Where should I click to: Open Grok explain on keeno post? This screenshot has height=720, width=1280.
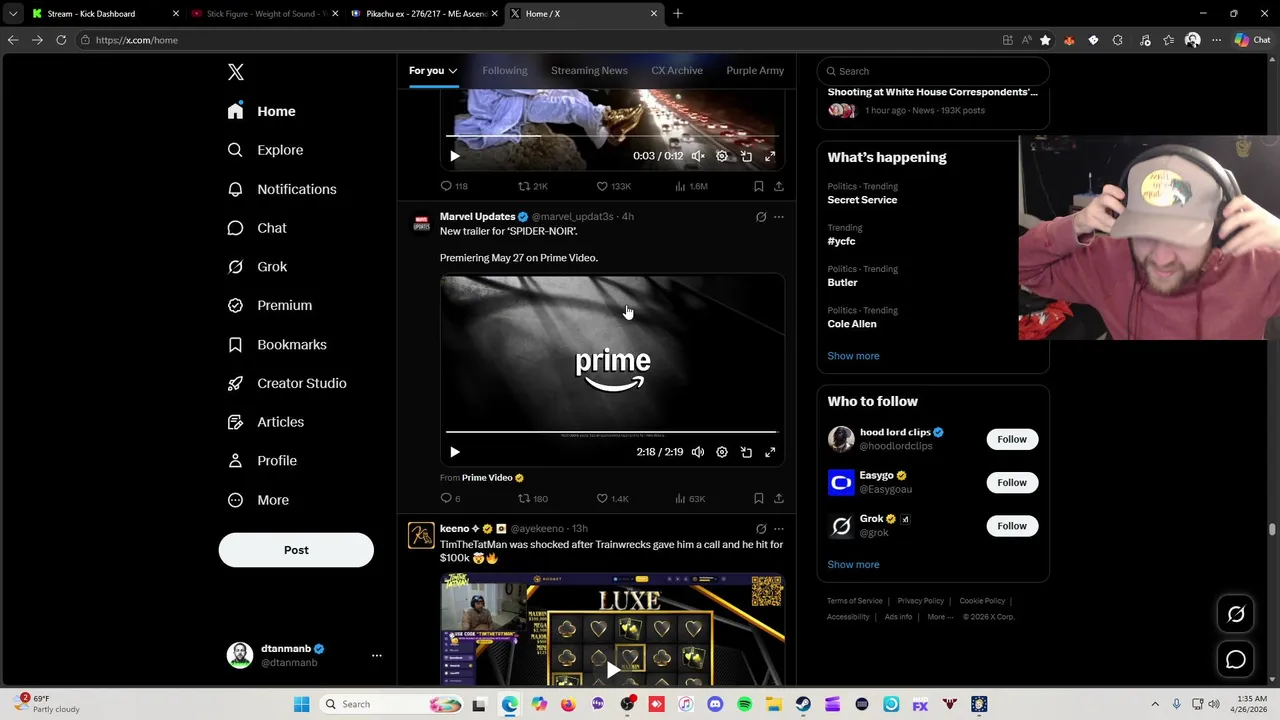coord(761,529)
